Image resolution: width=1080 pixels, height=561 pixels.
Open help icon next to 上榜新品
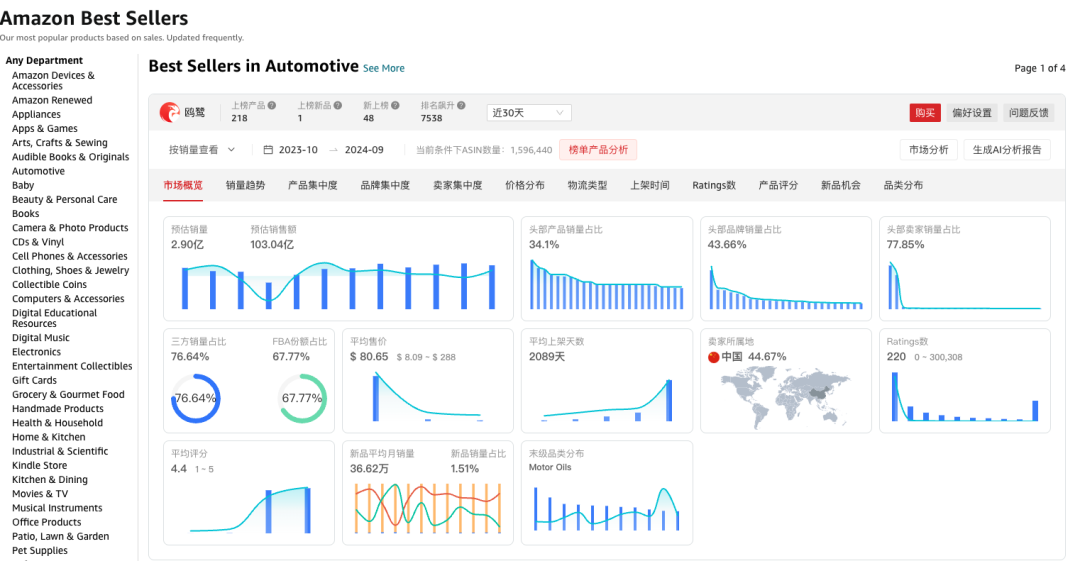tap(338, 105)
